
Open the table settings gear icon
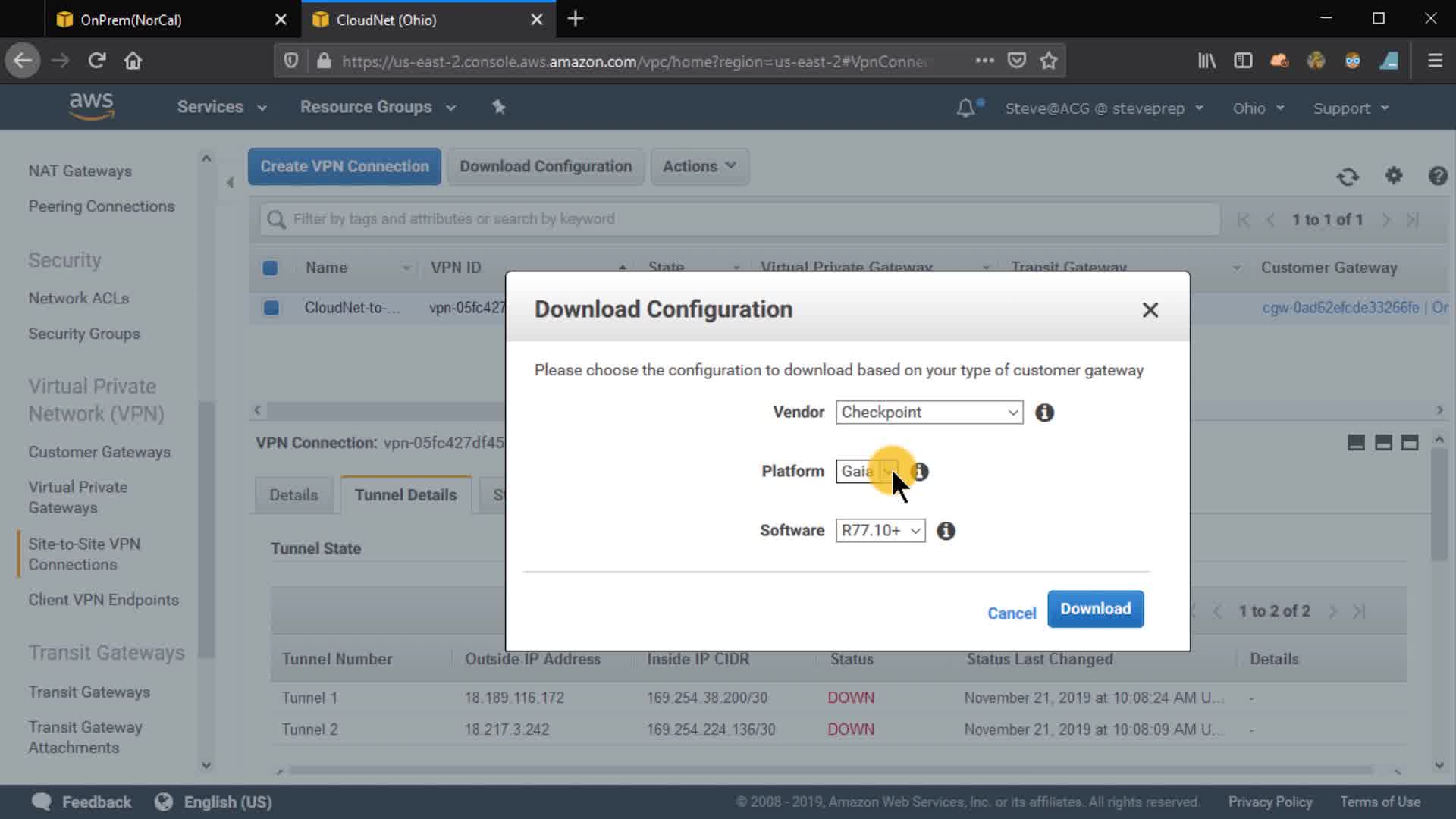[1394, 176]
